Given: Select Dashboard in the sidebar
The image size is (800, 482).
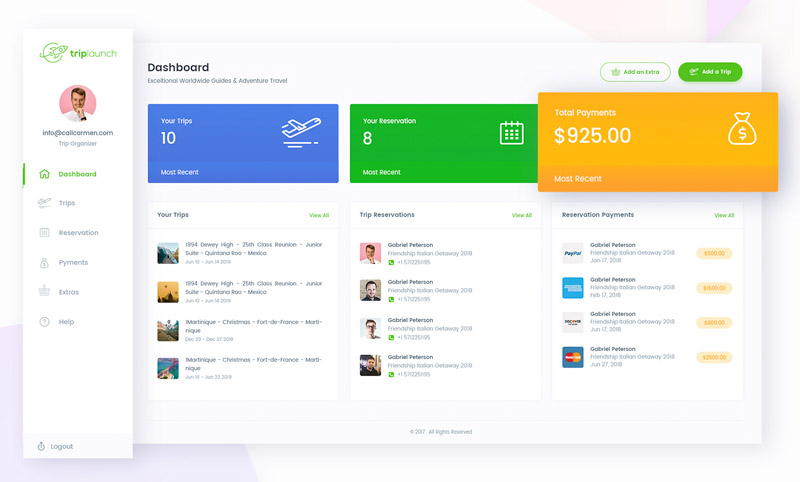Looking at the screenshot, I should click(x=78, y=174).
